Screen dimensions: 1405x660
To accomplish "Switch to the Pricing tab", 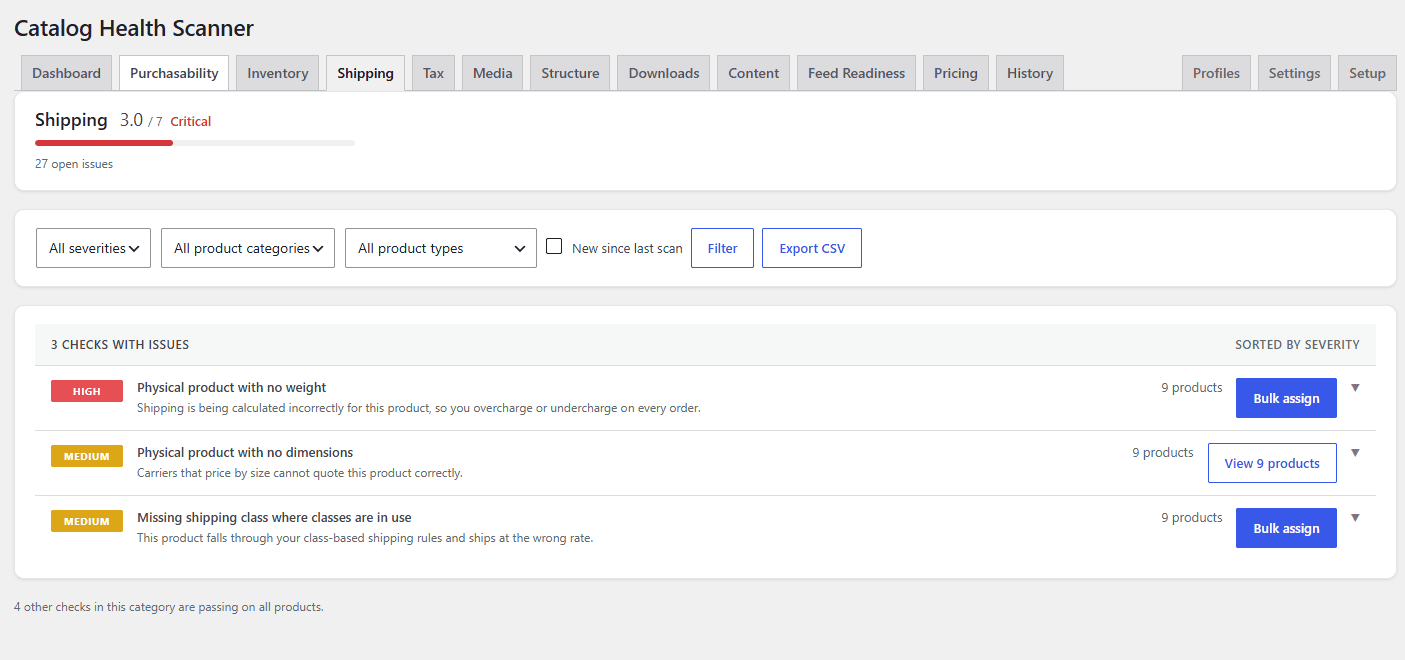I will (x=956, y=73).
